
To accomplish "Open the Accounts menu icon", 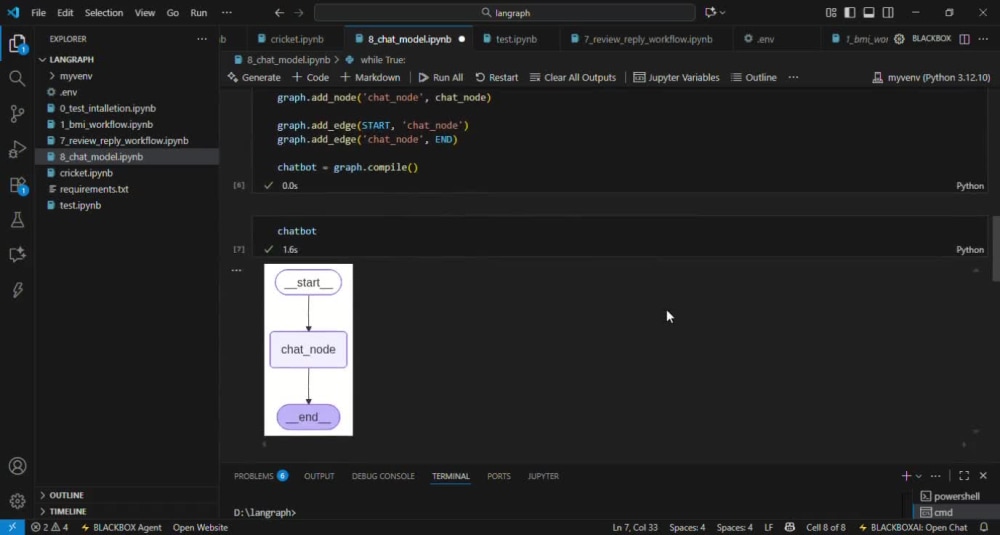I will point(17,466).
